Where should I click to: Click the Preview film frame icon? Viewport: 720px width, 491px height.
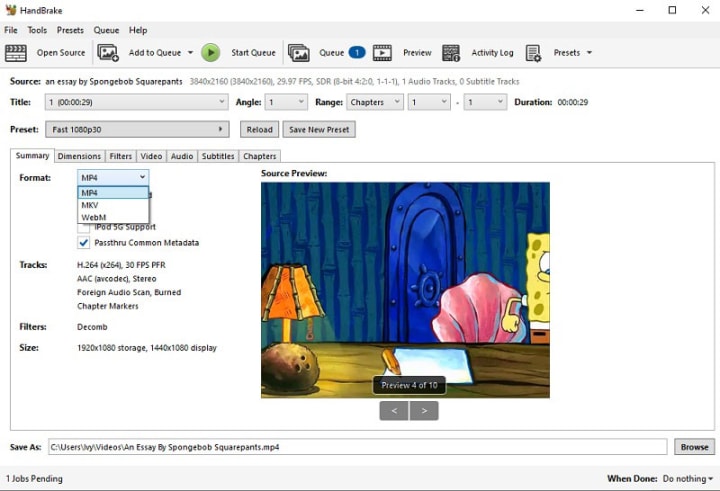click(x=382, y=53)
